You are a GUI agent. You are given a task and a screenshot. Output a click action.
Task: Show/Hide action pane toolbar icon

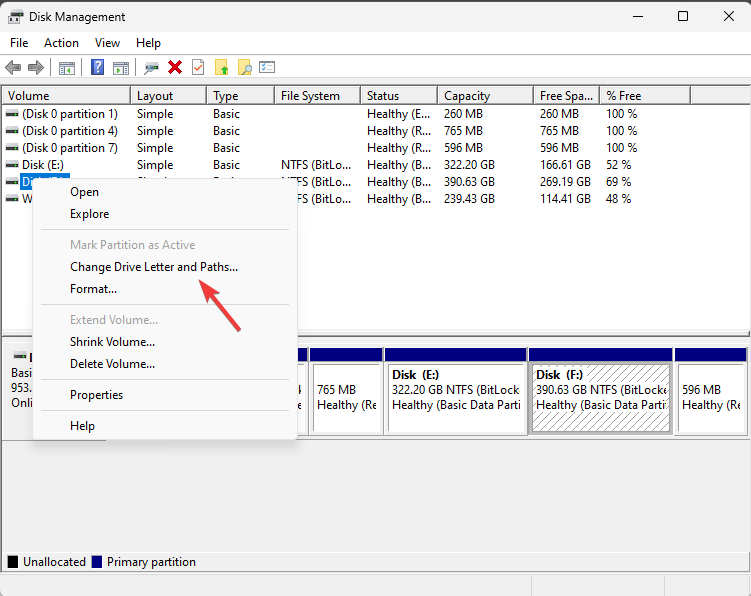click(121, 68)
